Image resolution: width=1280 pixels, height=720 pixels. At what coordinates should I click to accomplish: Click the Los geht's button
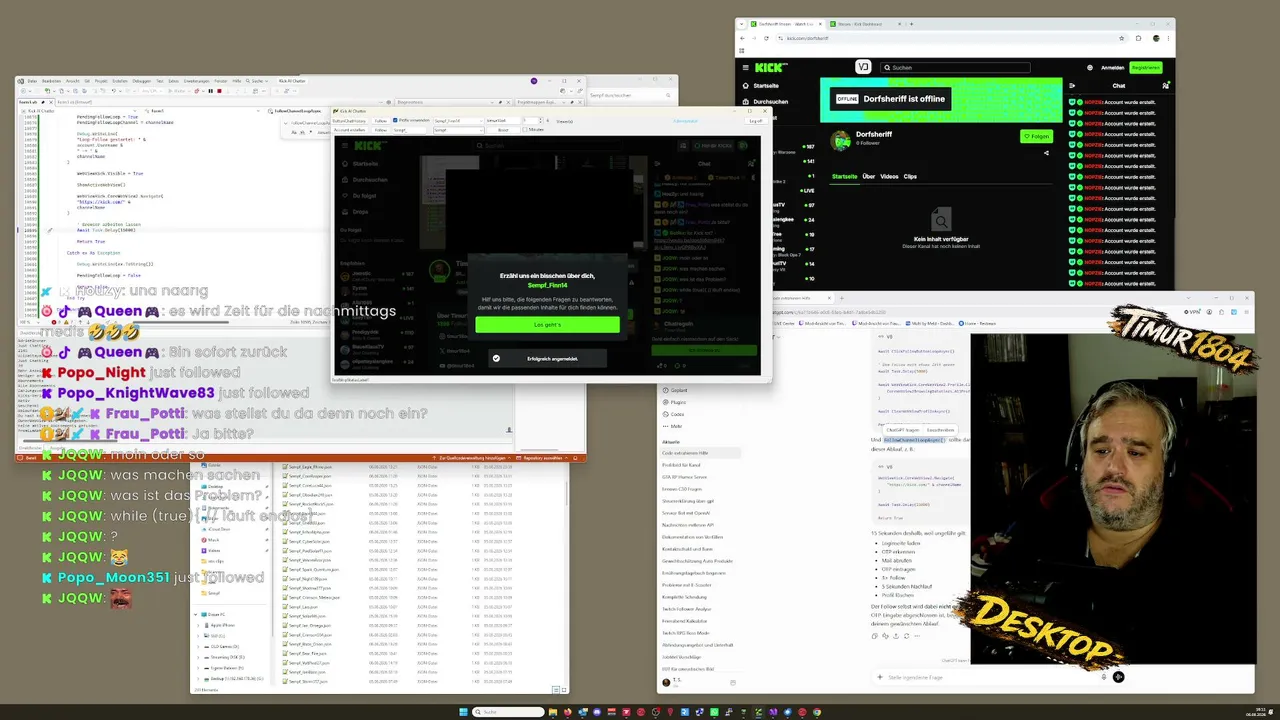(x=547, y=324)
